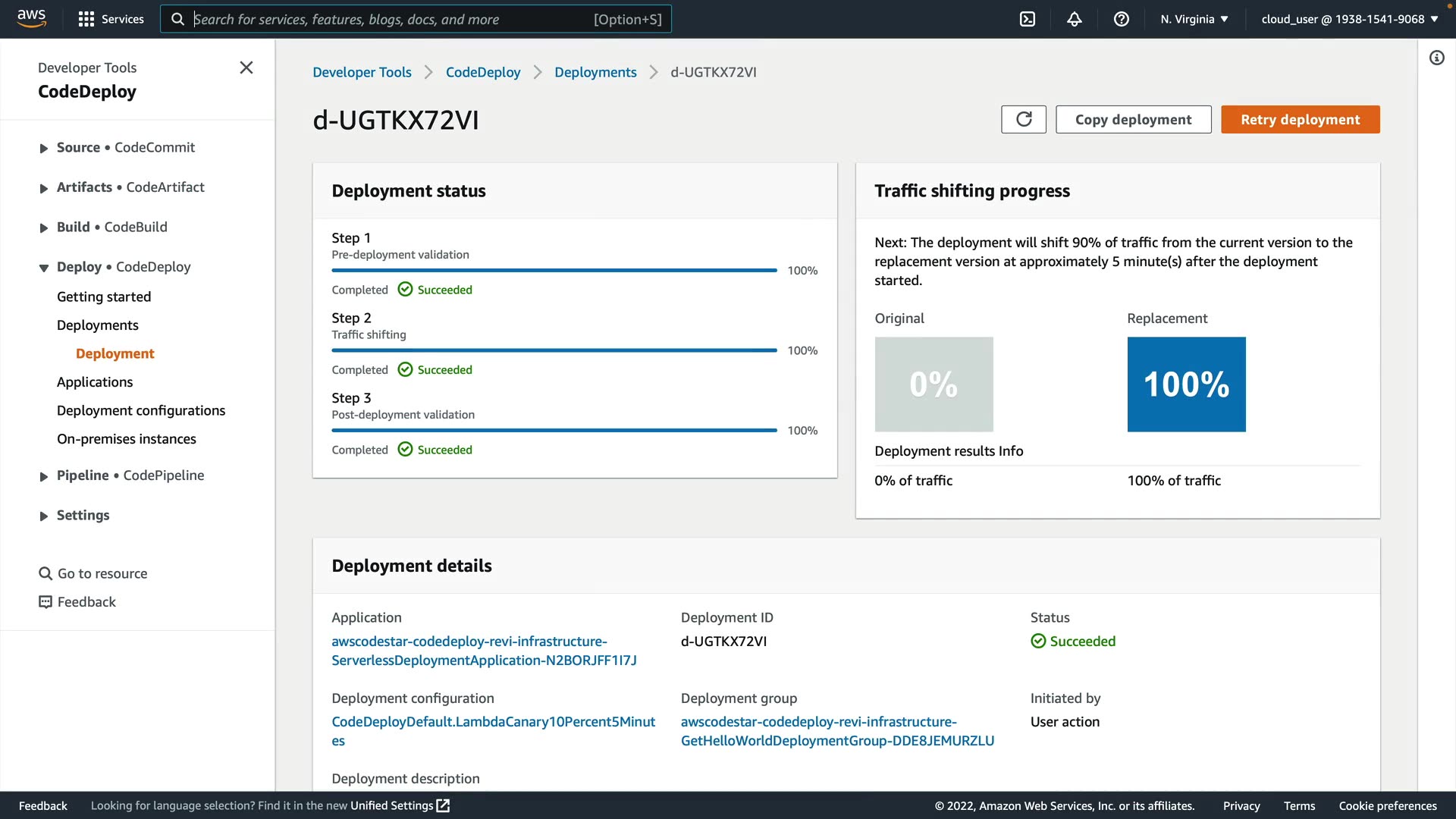Close the Developer Tools sidebar
Image resolution: width=1456 pixels, height=819 pixels.
(246, 67)
